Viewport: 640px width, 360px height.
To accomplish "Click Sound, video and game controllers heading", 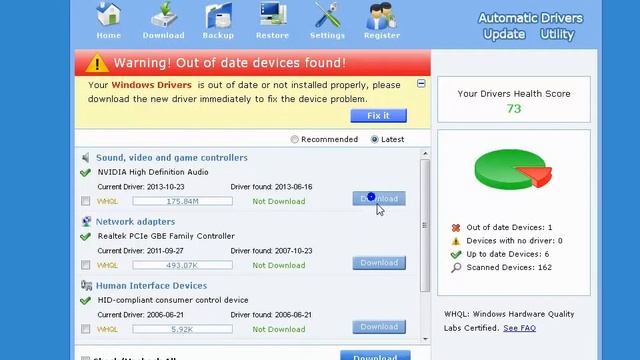I will [x=172, y=158].
